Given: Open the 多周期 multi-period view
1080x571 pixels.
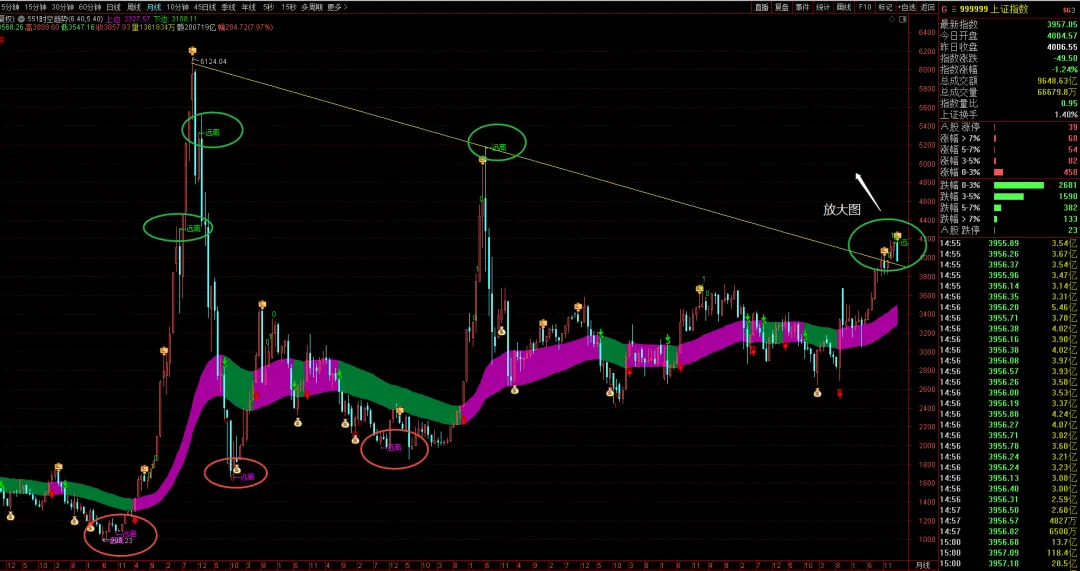Looking at the screenshot, I should [311, 7].
